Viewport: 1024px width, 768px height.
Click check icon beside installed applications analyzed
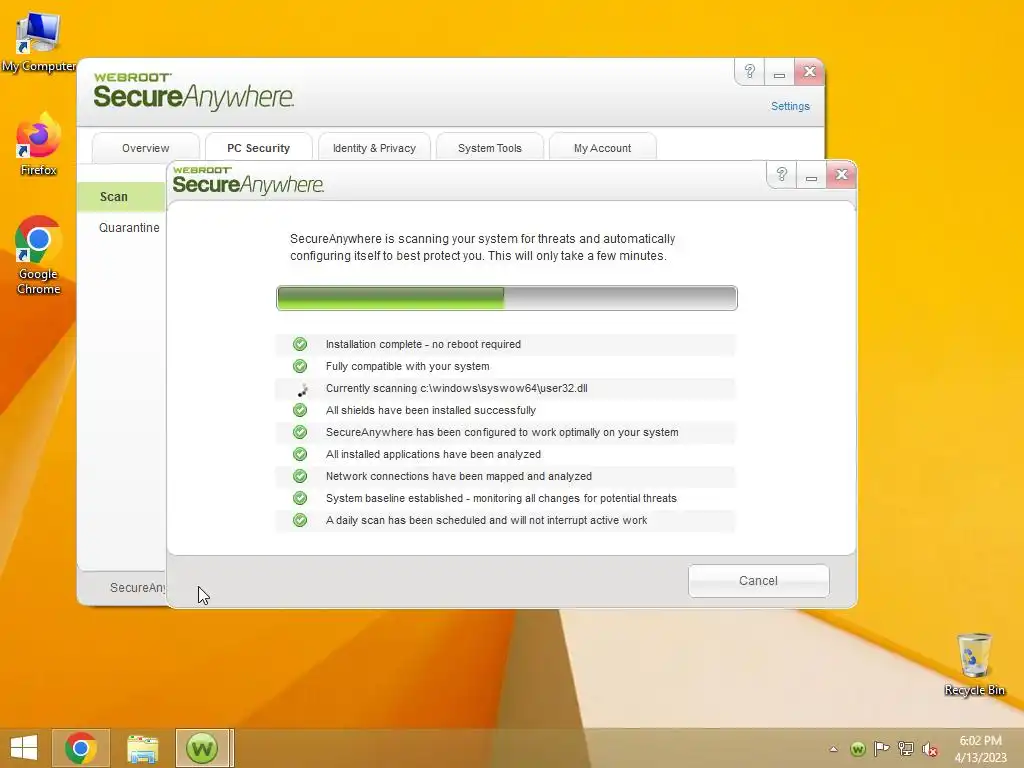point(300,454)
